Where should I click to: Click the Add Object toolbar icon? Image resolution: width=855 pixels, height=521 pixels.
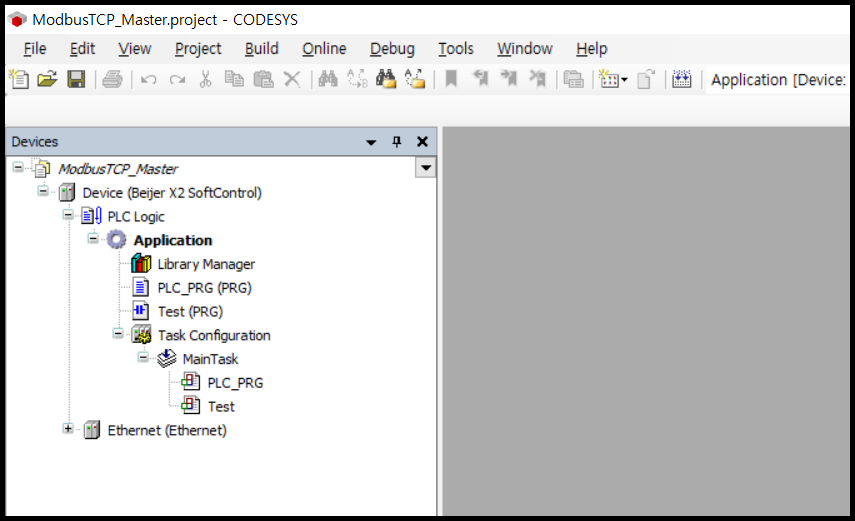[x=609, y=80]
